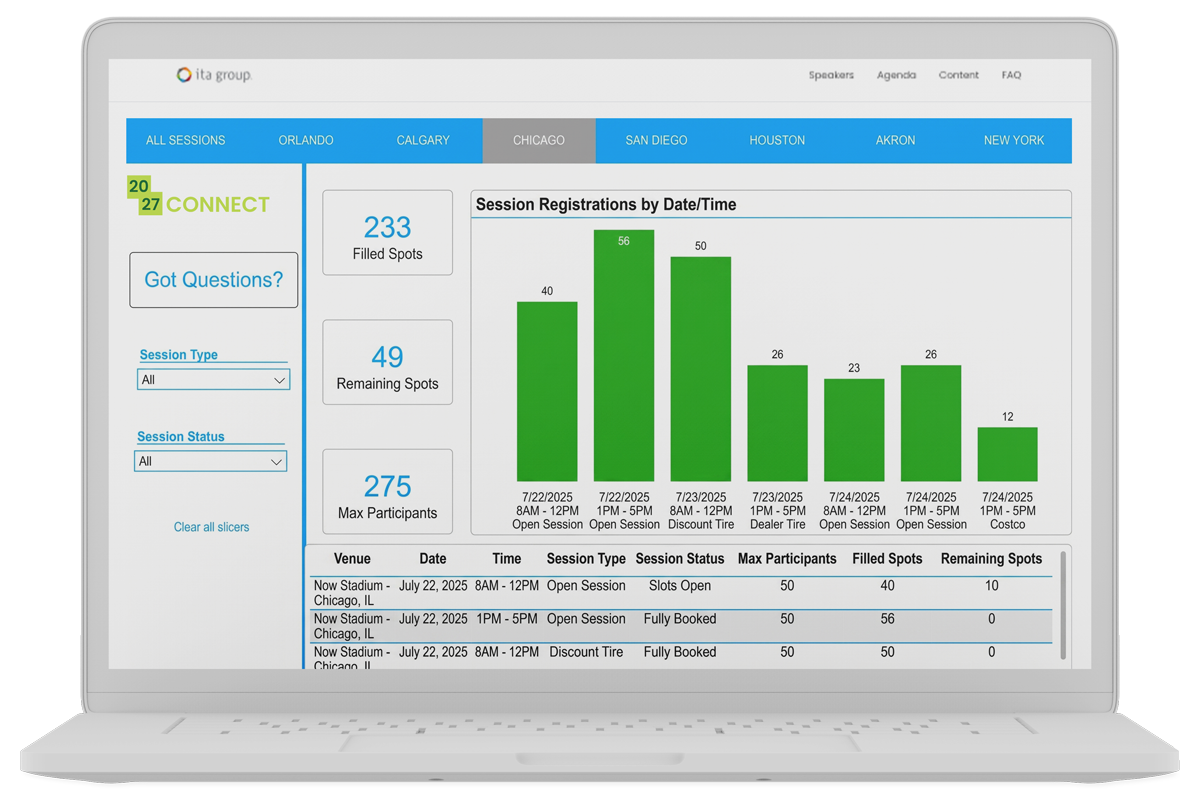Switch to the All Sessions tab
Screen dimensions: 1200x805
pos(186,141)
